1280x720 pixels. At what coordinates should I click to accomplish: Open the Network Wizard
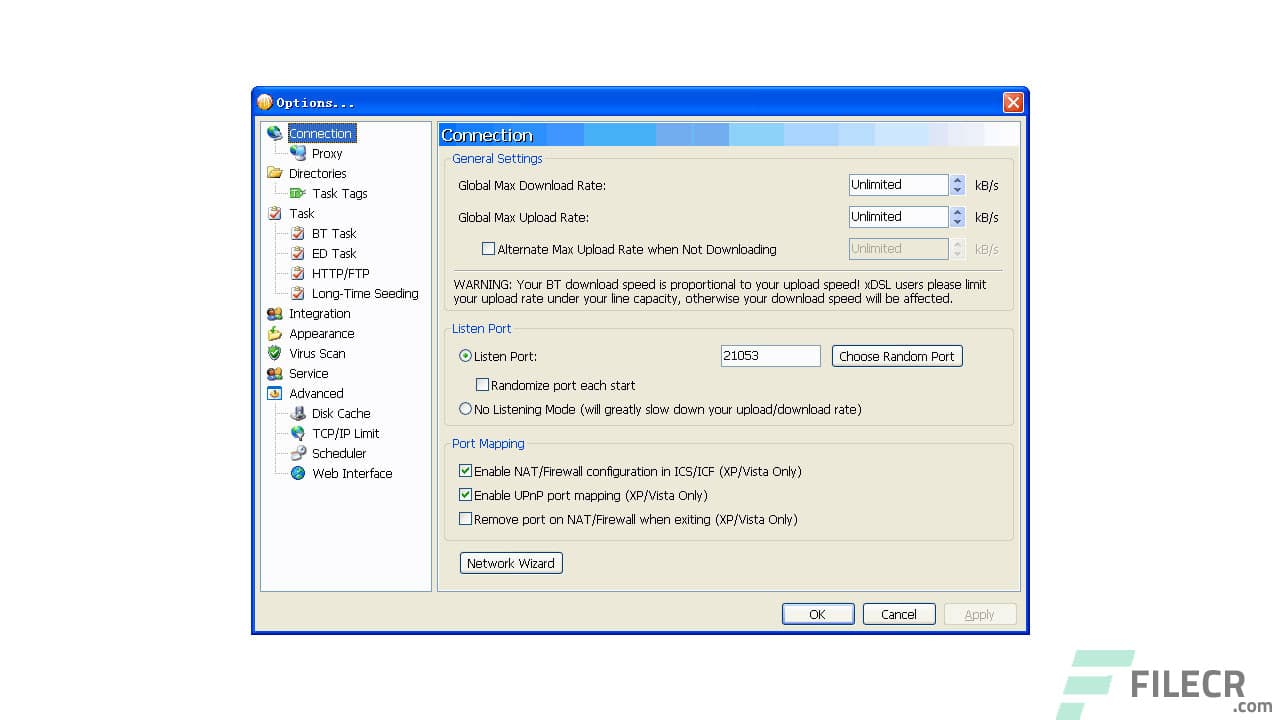(x=511, y=562)
